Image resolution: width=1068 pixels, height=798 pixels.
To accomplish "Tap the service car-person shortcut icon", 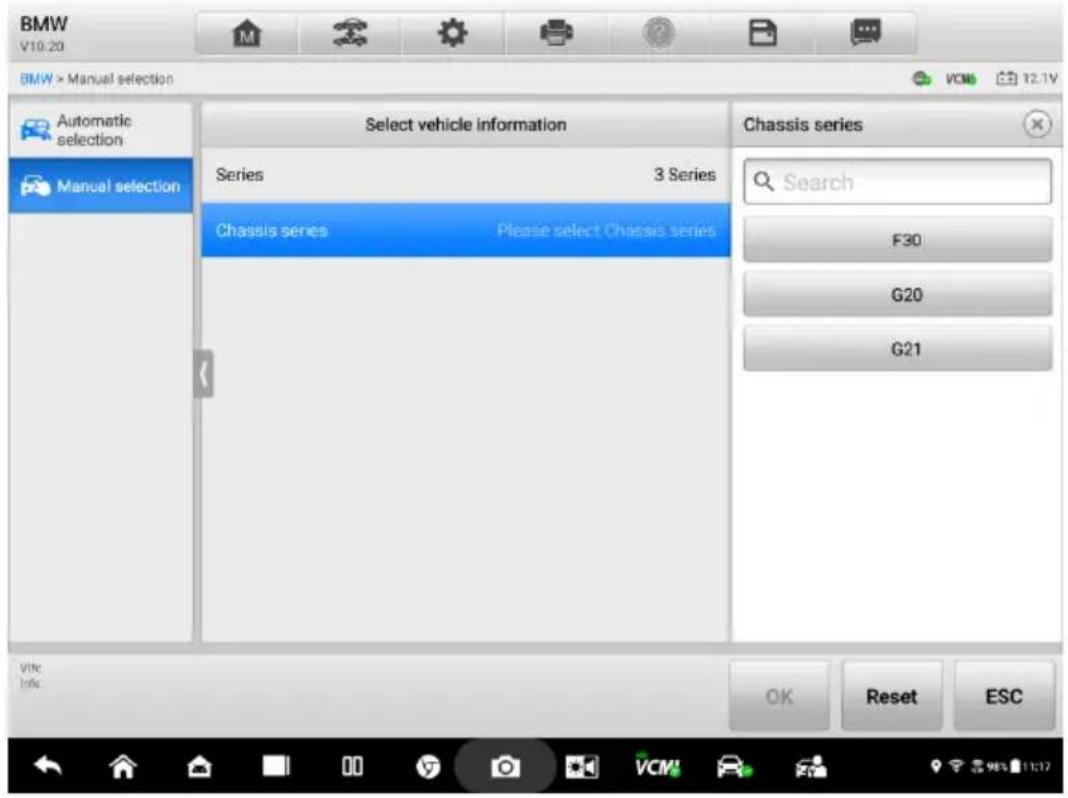I will [811, 767].
